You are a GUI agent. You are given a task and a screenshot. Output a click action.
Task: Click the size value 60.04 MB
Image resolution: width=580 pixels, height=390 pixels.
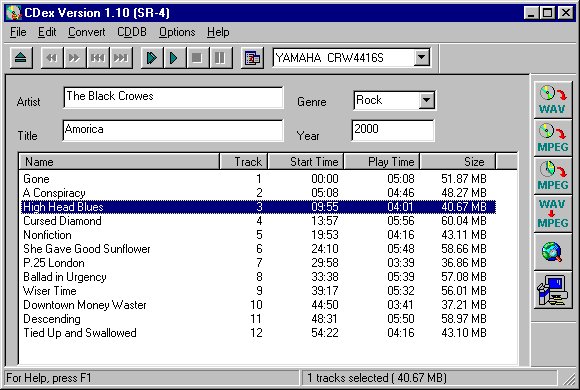pyautogui.click(x=464, y=221)
